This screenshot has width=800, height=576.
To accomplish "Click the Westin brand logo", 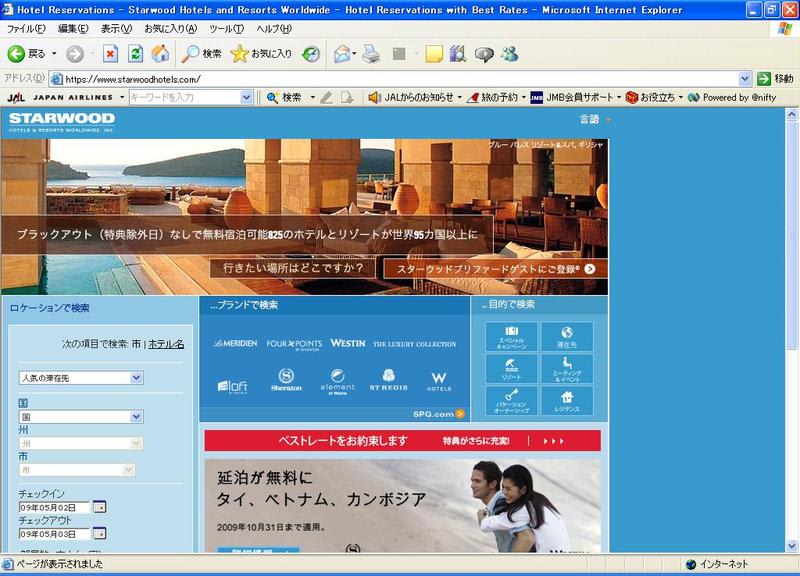I will click(348, 343).
